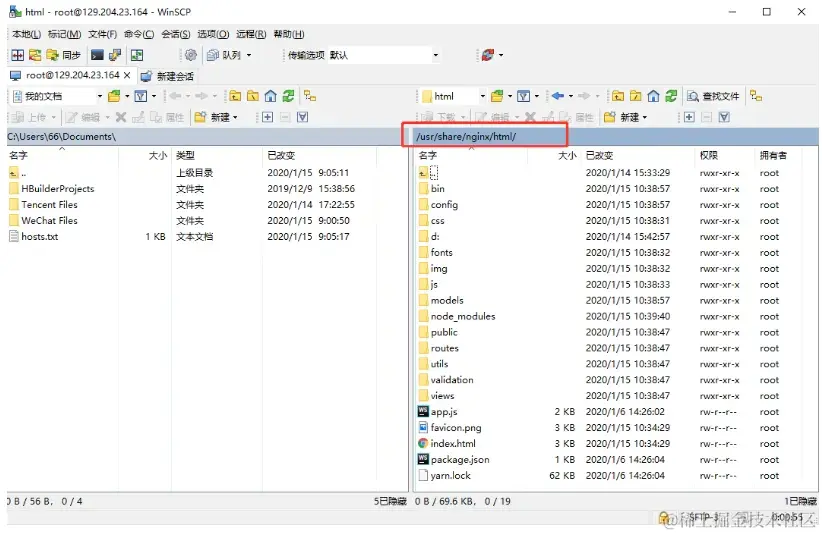Open session in PuTTY icon
822x536 pixels.
click(115, 55)
